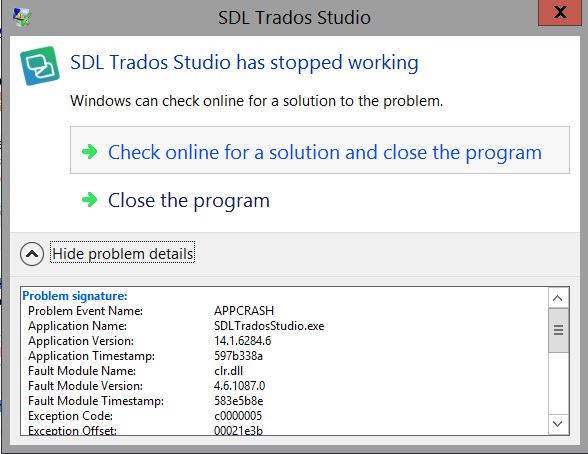Image resolution: width=588 pixels, height=454 pixels.
Task: Click the SDL Trados Studio application icon
Action: (x=40, y=66)
